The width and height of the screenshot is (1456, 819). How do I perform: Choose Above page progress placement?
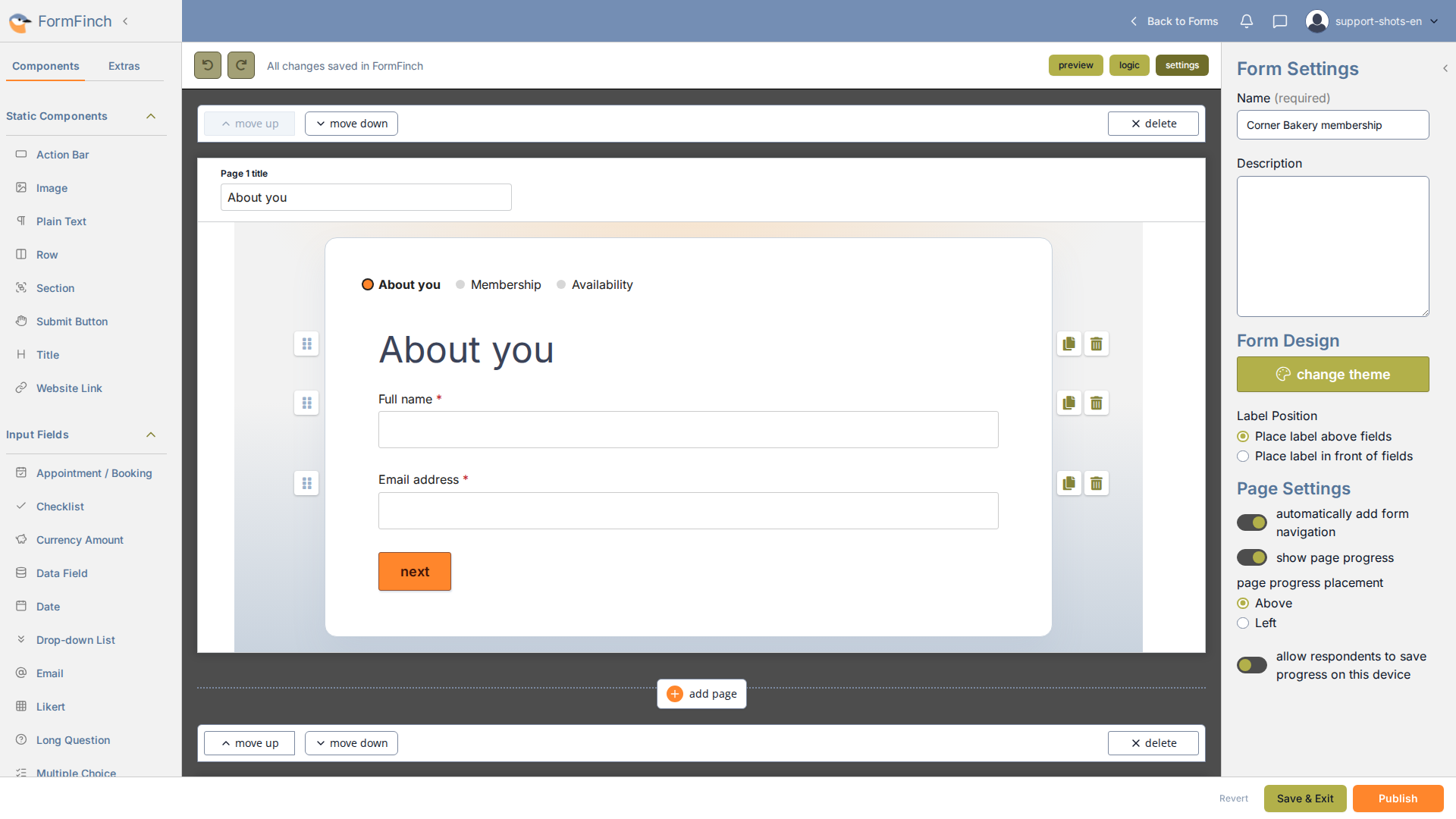1243,603
